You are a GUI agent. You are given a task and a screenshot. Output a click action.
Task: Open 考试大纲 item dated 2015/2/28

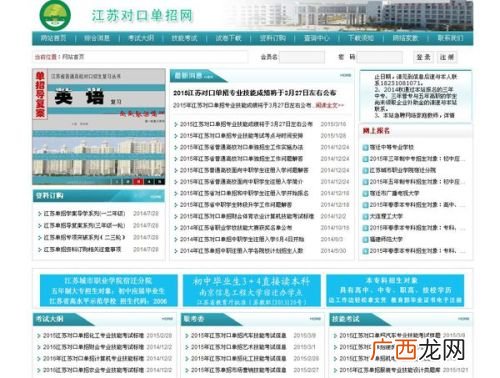coord(94,336)
